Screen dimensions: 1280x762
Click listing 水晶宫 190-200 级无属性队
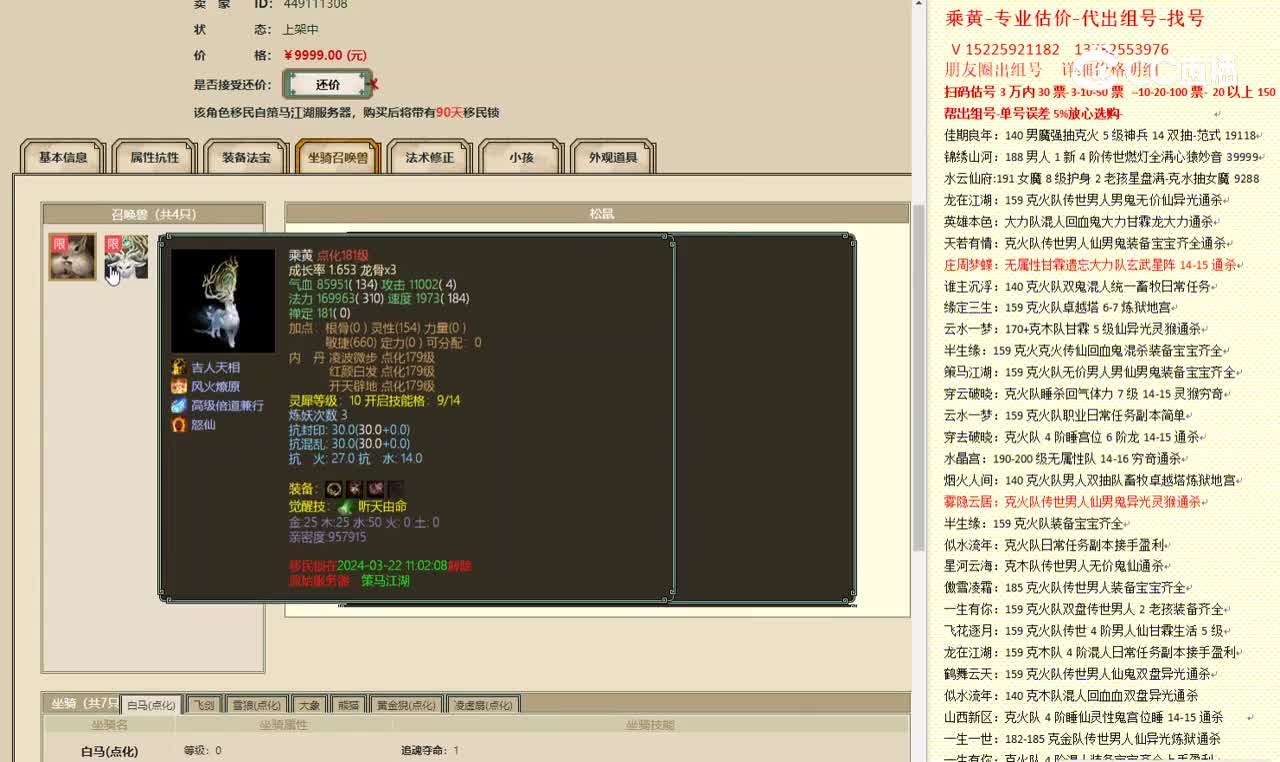pos(1063,459)
